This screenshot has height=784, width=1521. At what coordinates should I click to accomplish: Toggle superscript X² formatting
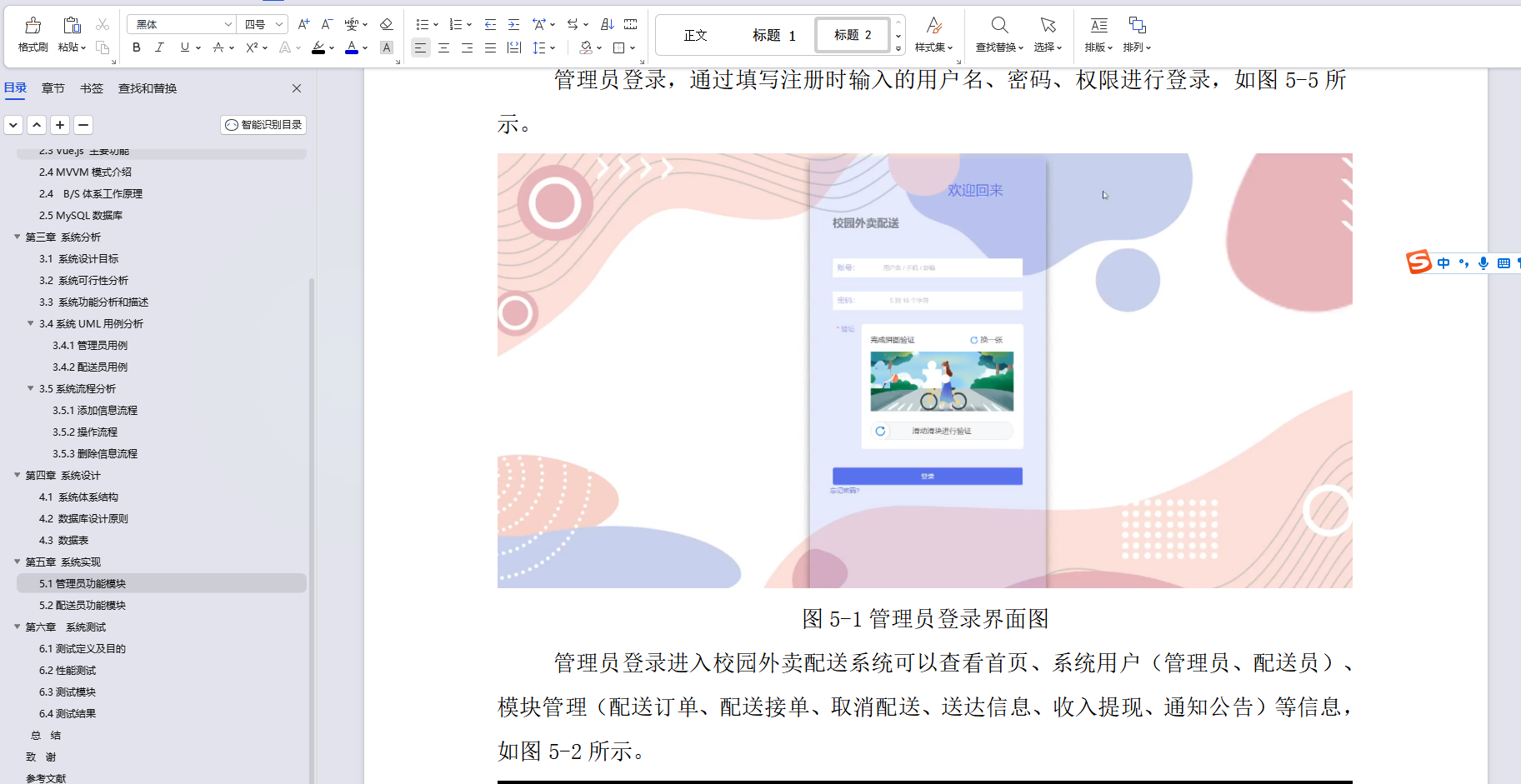pyautogui.click(x=252, y=47)
